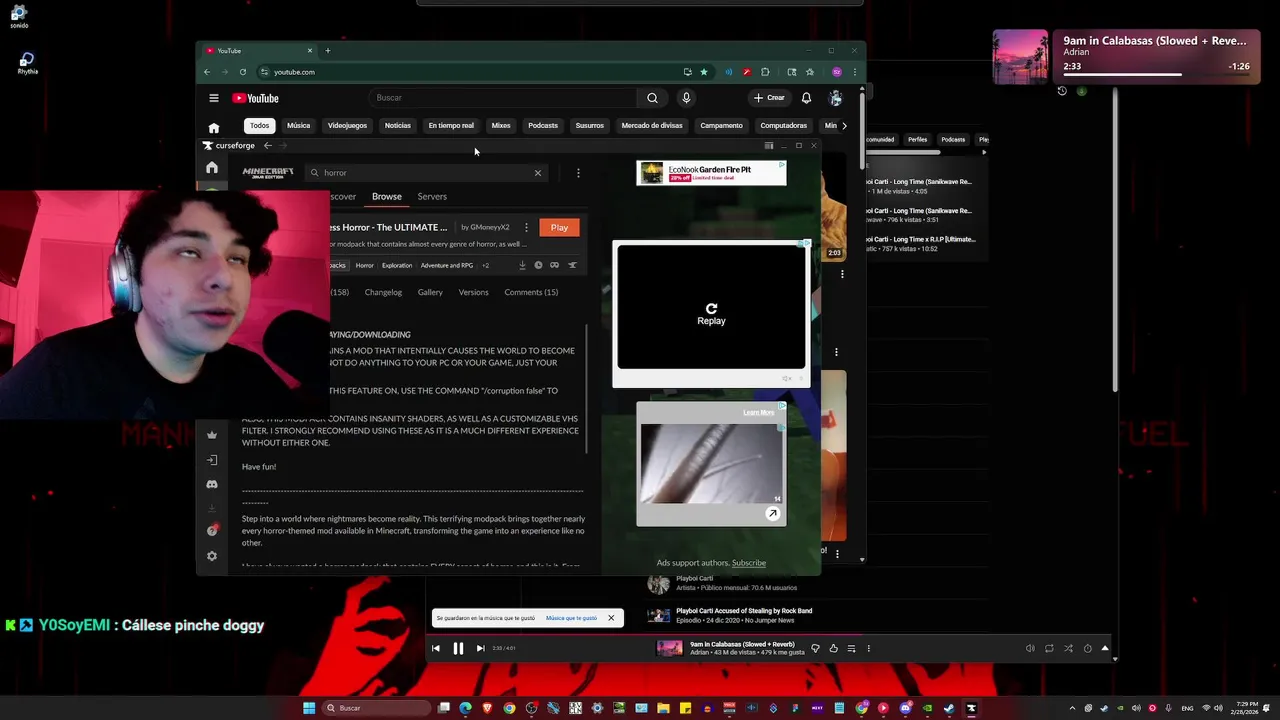Open Discord icon in CurseForge sidebar
This screenshot has width=1280, height=720.
pyautogui.click(x=212, y=484)
